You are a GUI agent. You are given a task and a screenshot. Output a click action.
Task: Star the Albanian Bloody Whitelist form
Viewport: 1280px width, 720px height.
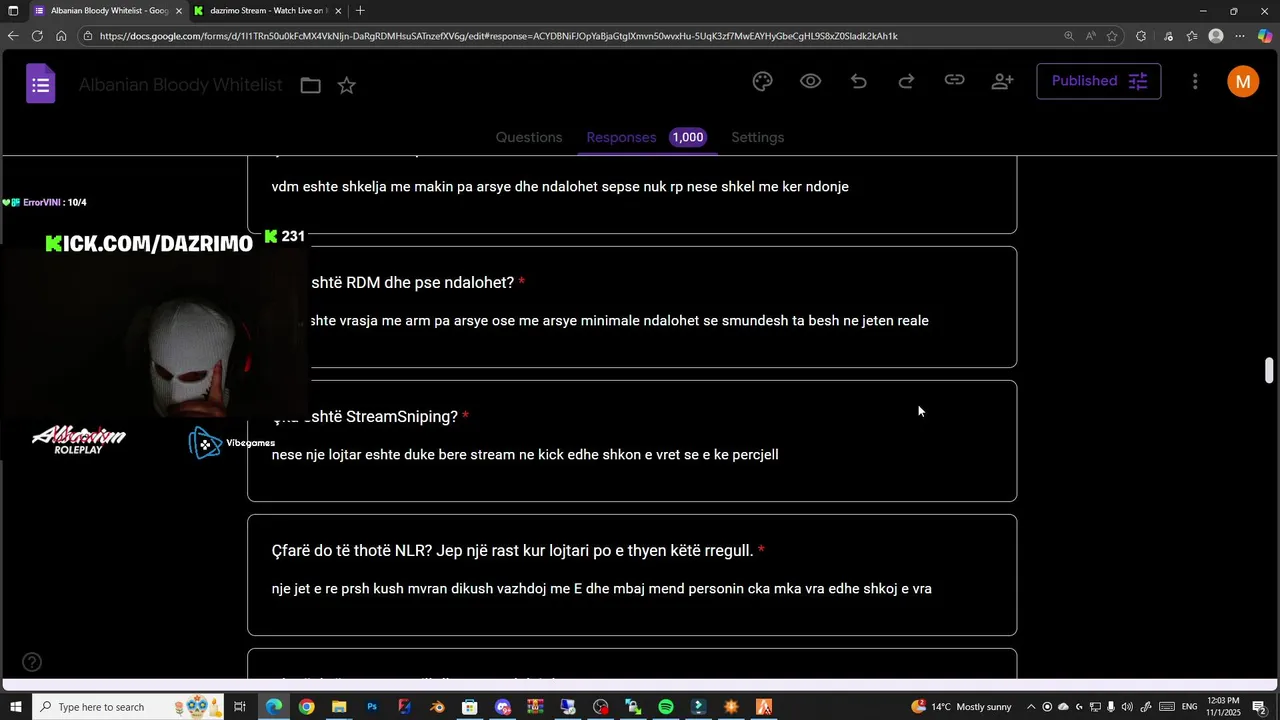(x=346, y=86)
